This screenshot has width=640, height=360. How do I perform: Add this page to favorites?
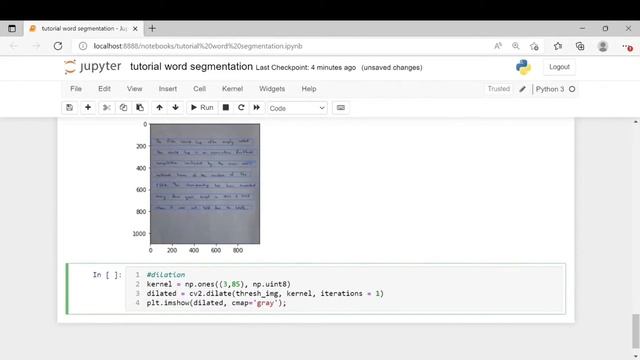(534, 46)
